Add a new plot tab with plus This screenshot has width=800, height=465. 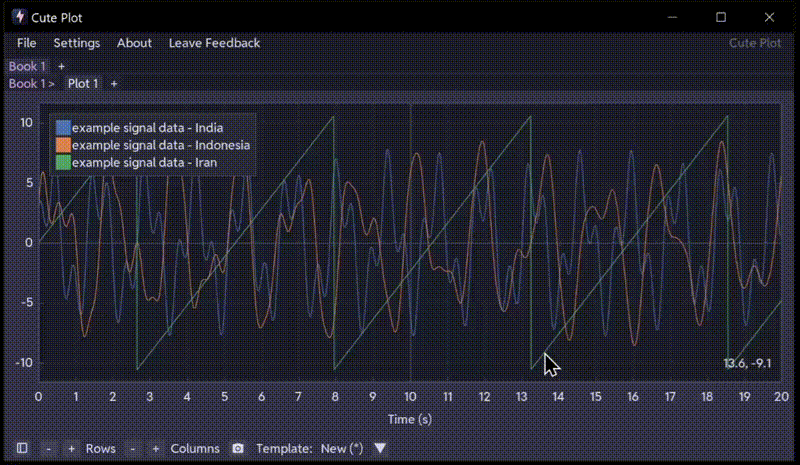point(114,83)
